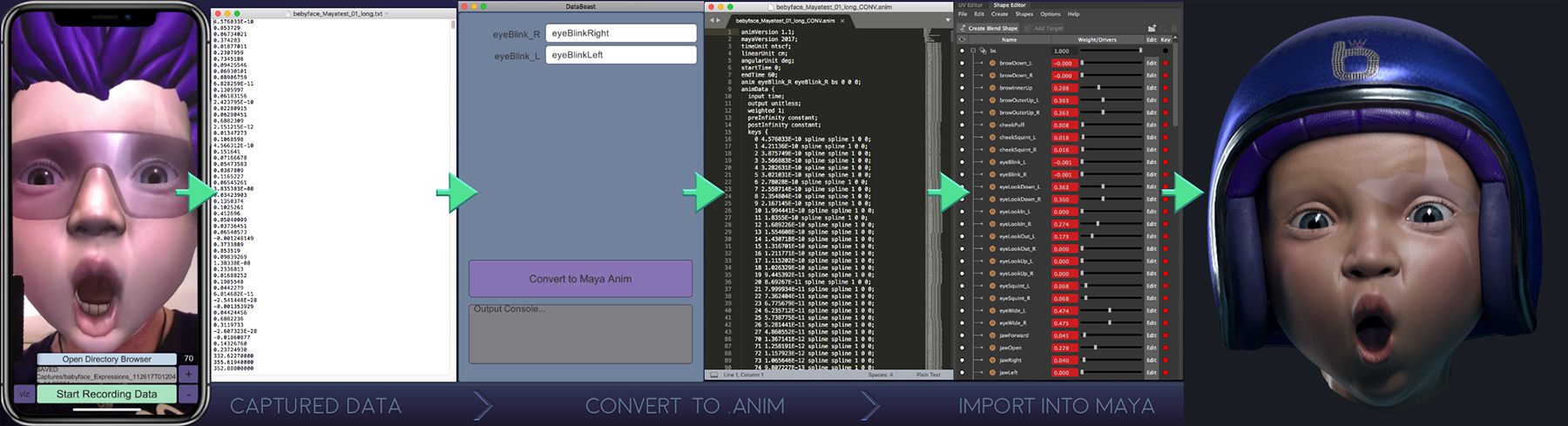Open the tab list dropdown in the code editor

947,20
